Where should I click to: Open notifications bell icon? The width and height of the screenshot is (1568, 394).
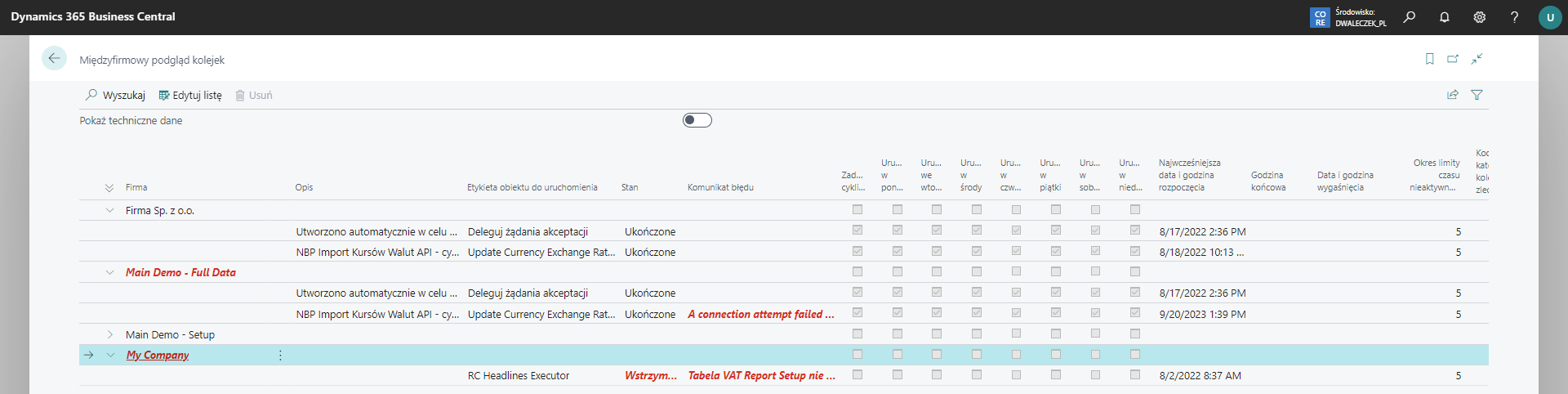[1444, 17]
